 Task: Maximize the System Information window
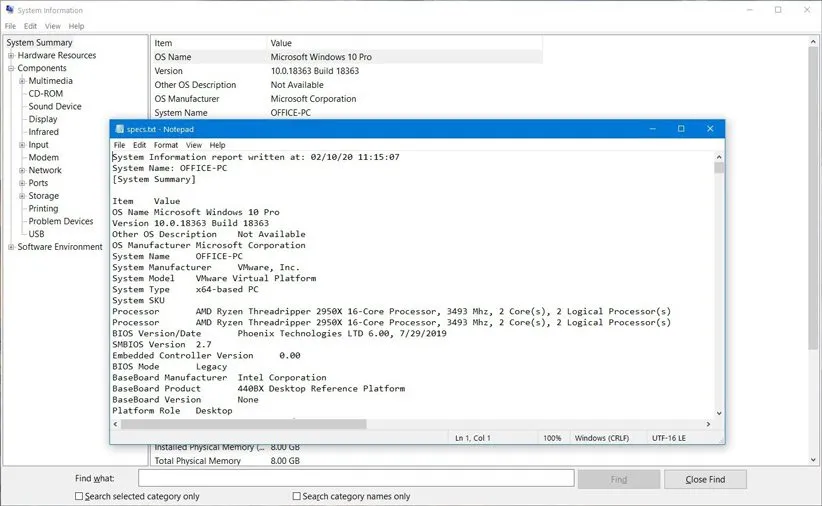pyautogui.click(x=778, y=10)
